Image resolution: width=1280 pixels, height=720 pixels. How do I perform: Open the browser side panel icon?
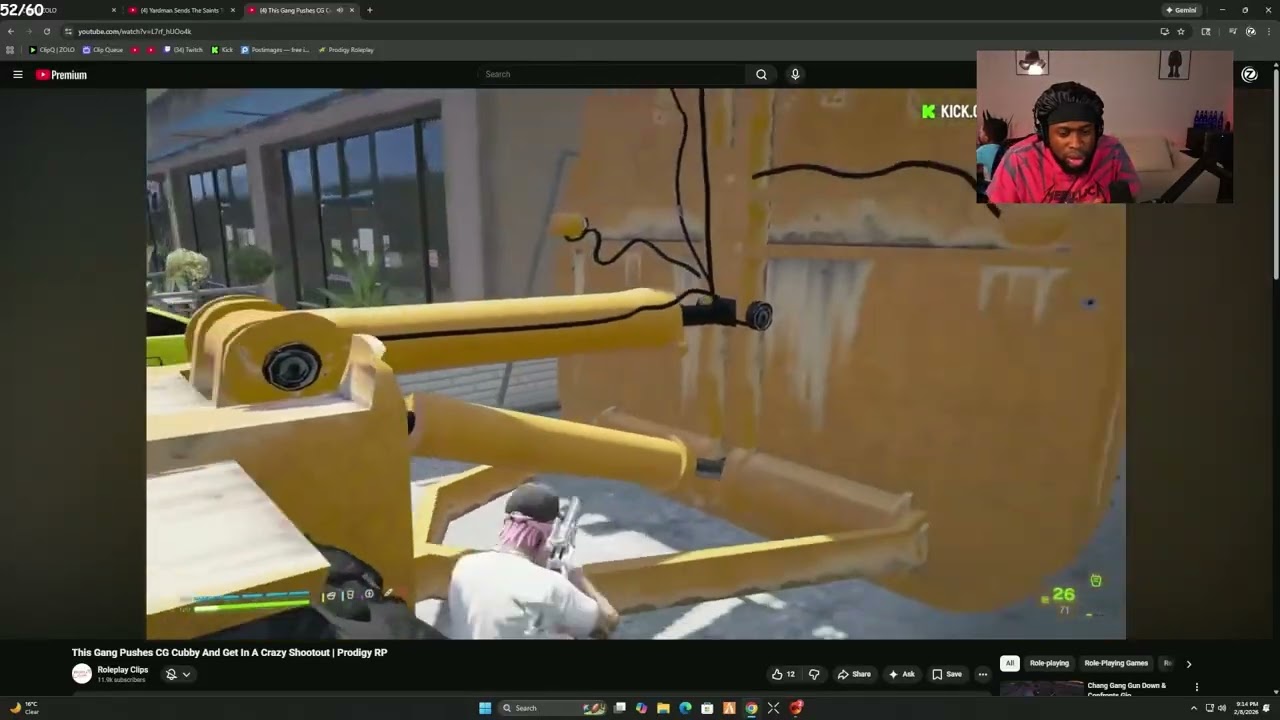pos(1206,31)
